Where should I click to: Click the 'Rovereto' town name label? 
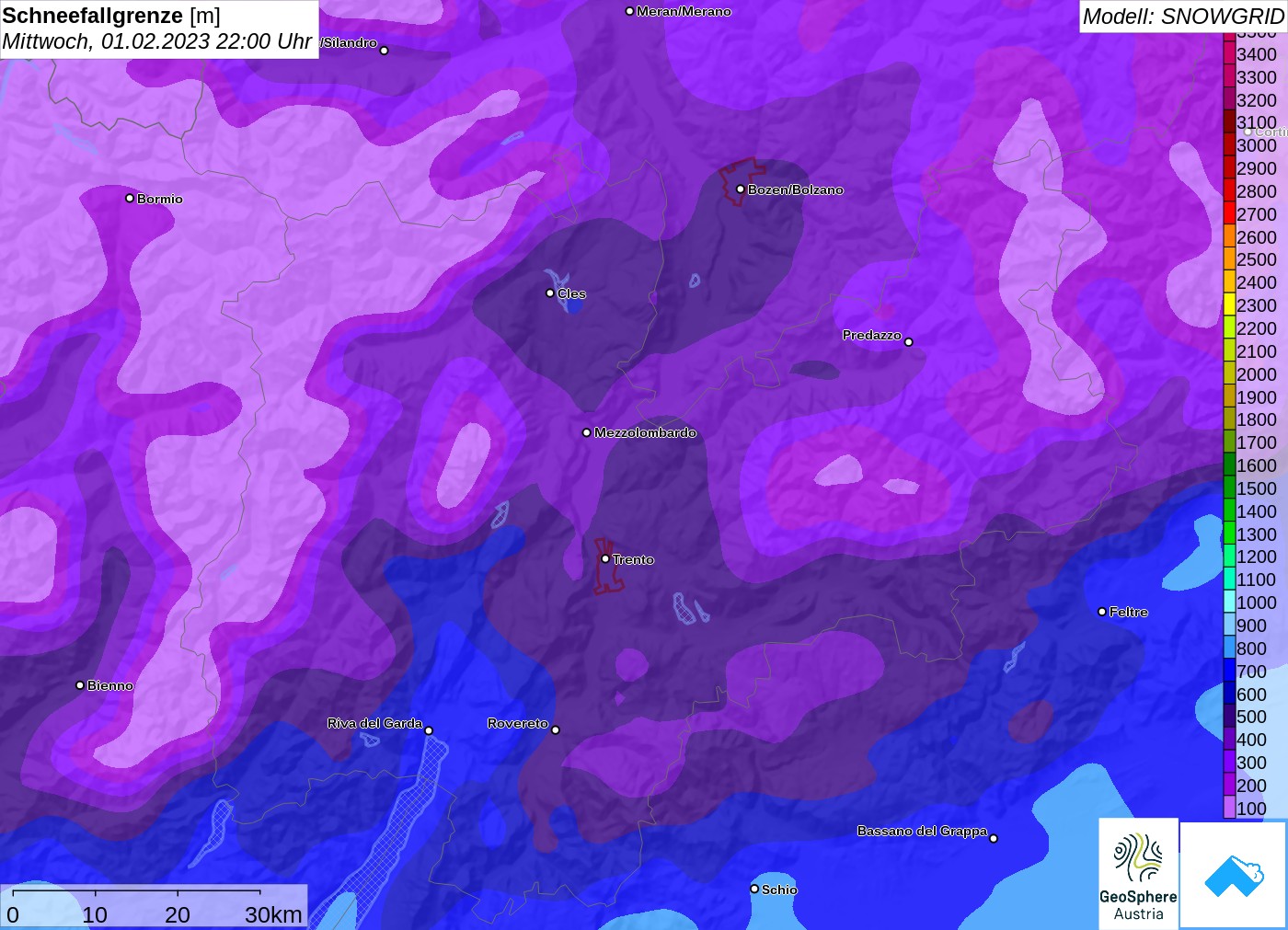click(518, 723)
